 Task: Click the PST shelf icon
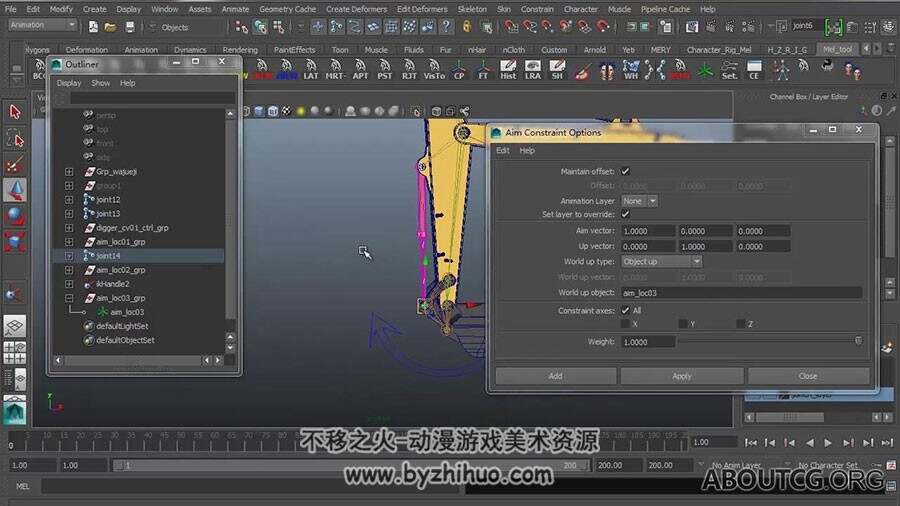pos(385,69)
